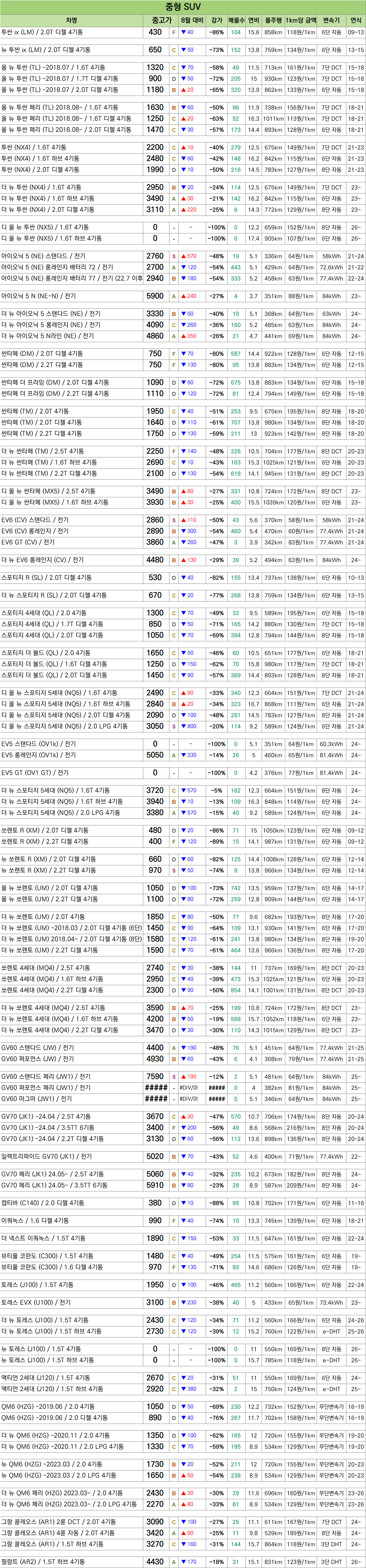The image size is (366, 1568).
Task: Select the row name '투싼 ix (LM) / 2.0T 디젤 4기통'
Action: point(42,32)
